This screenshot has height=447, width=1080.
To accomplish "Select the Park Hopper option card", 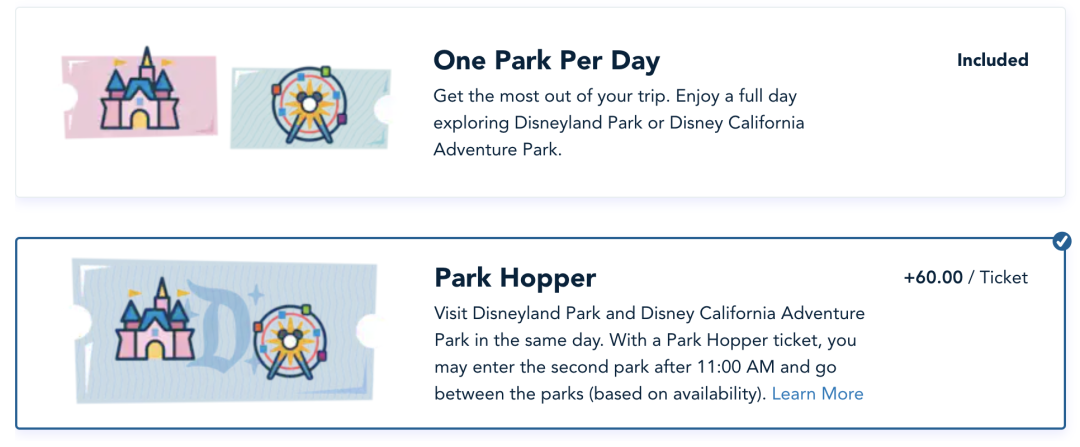I will [x=540, y=333].
